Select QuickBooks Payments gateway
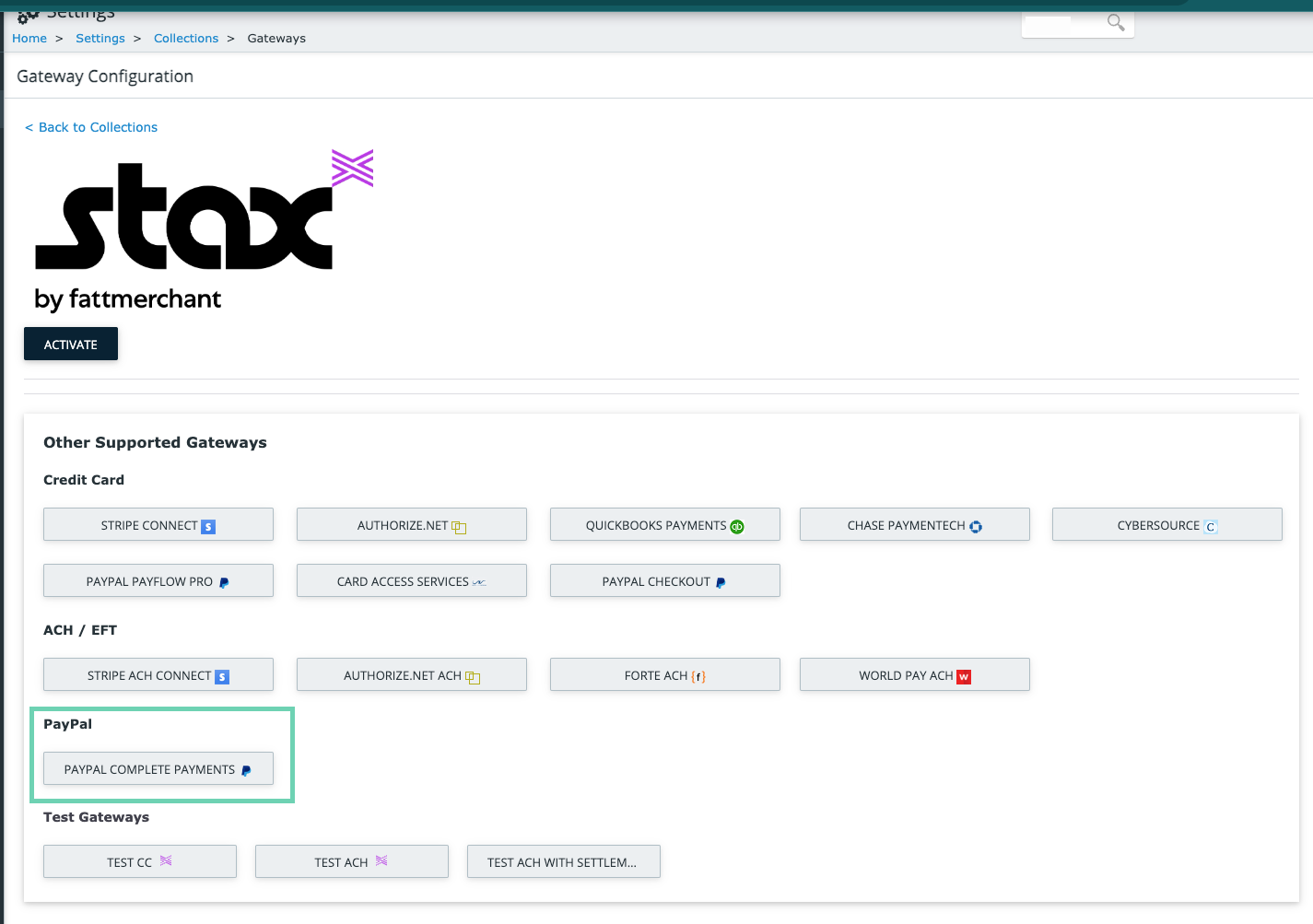 (x=665, y=524)
